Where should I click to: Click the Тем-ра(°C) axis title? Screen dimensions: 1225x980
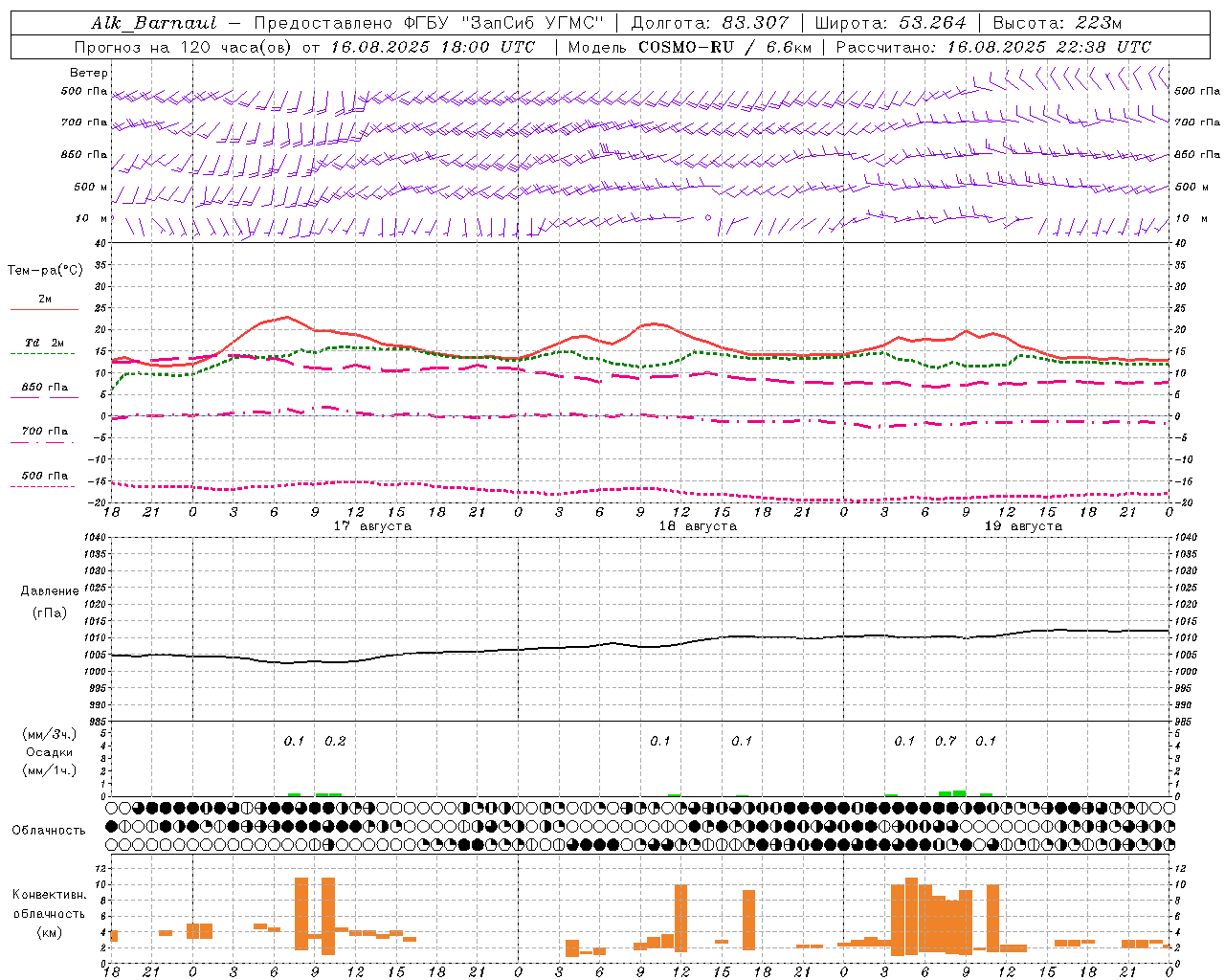click(x=45, y=271)
